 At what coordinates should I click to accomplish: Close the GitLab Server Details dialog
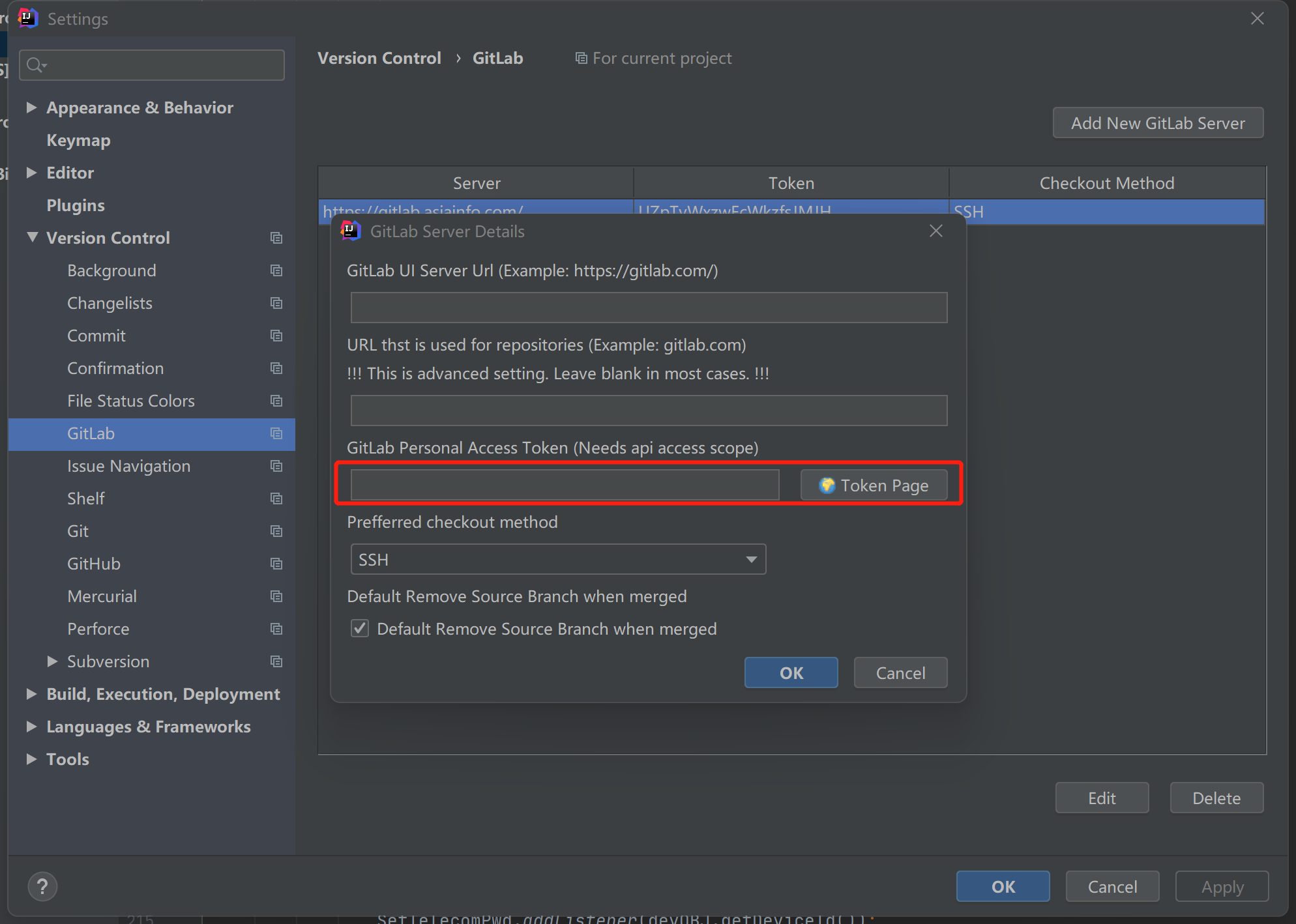coord(935,231)
